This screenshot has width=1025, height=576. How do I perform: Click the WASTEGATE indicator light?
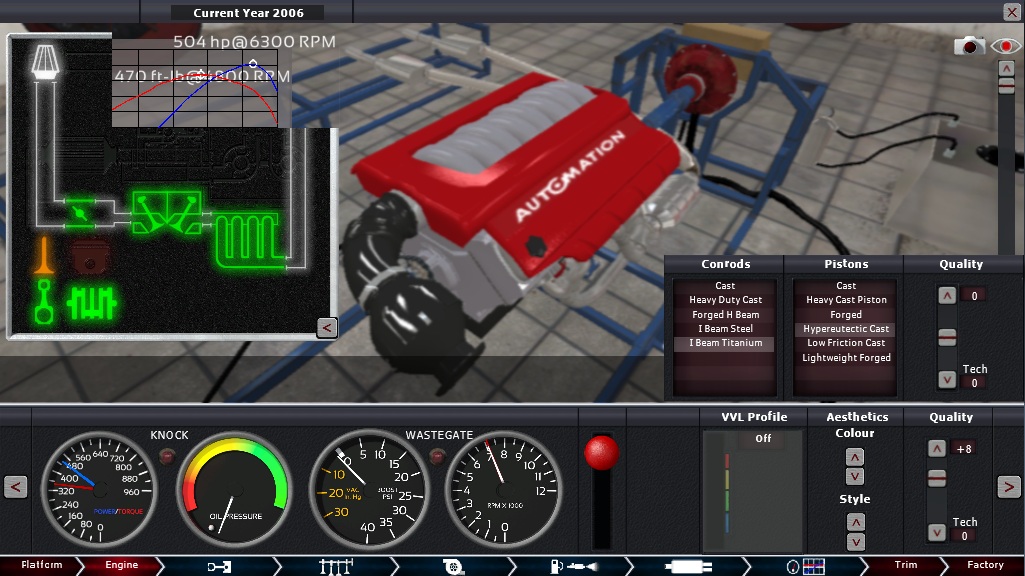point(437,456)
